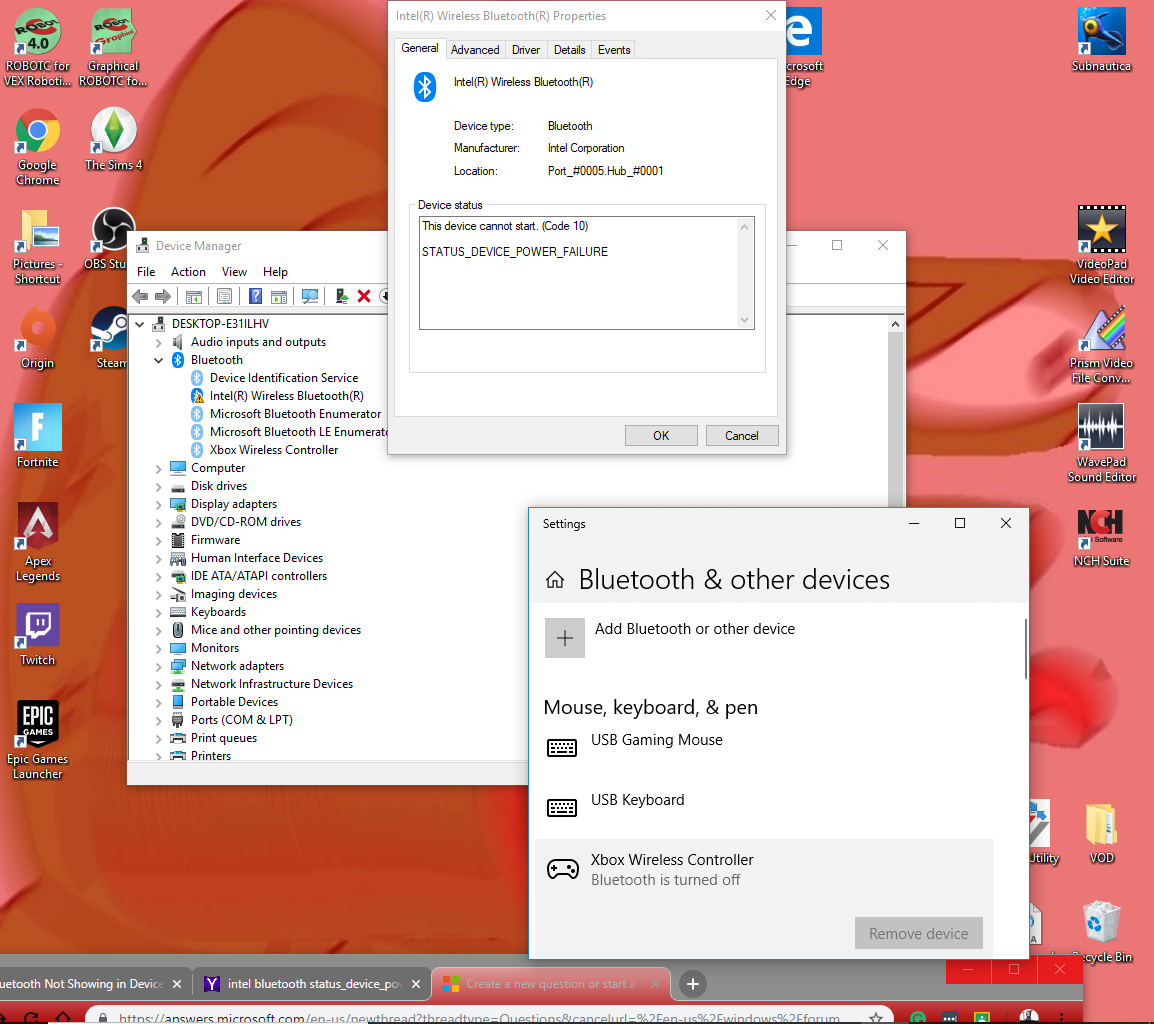Click the Settings window vertical scrollbar
Viewport: 1154px width, 1024px height.
(x=1025, y=649)
